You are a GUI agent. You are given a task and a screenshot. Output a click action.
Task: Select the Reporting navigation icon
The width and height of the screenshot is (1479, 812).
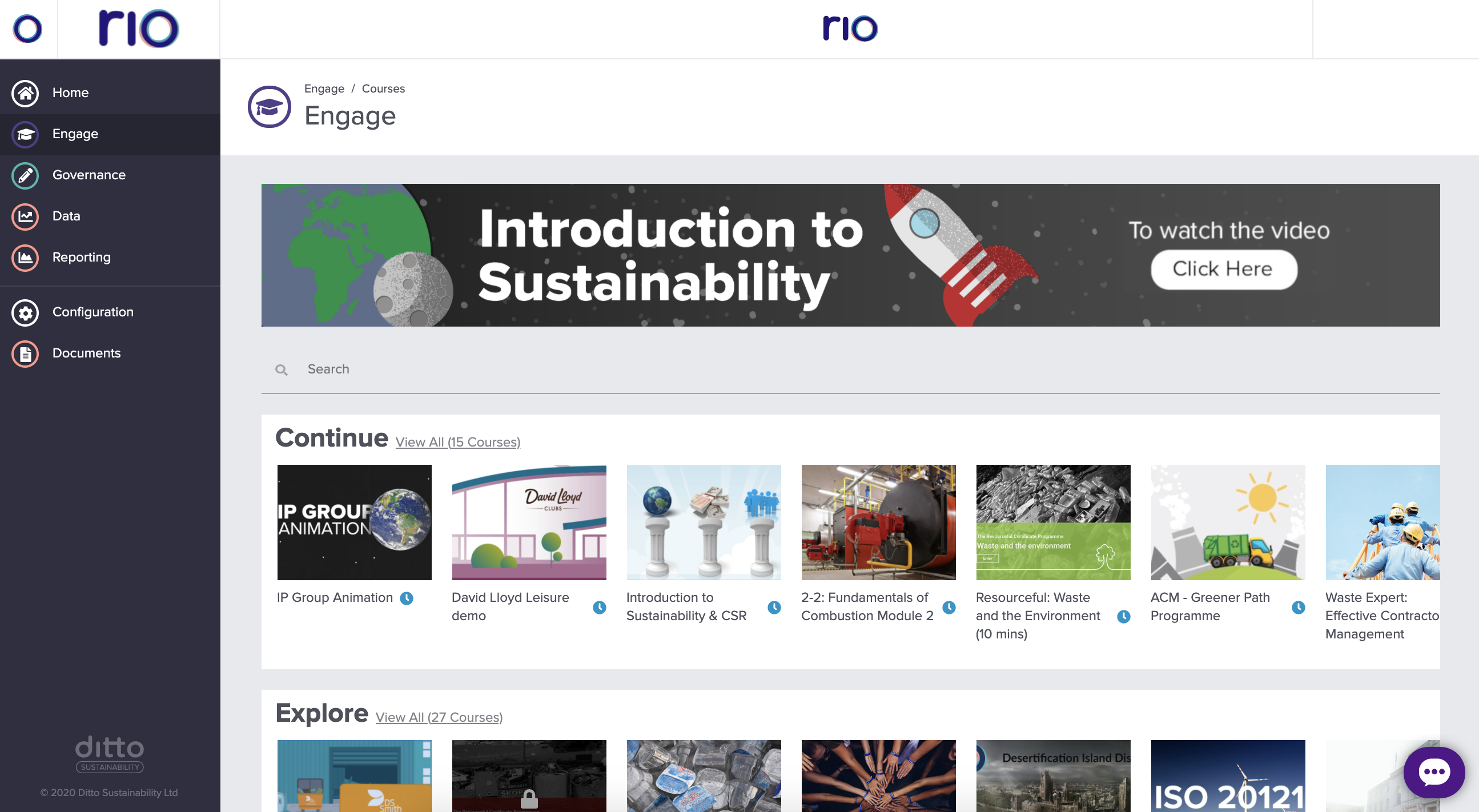(24, 257)
